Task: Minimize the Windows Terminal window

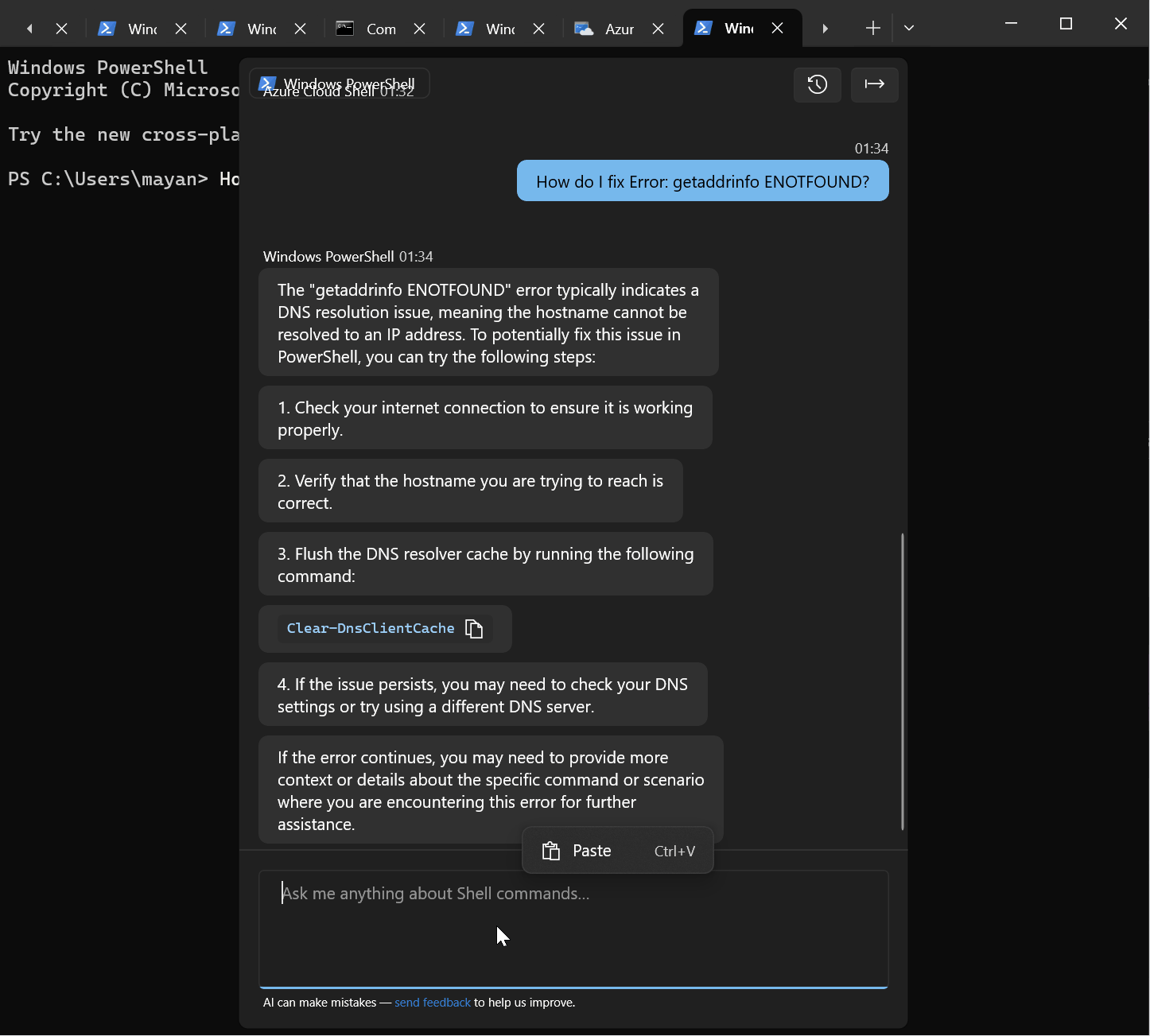Action: click(x=1012, y=24)
